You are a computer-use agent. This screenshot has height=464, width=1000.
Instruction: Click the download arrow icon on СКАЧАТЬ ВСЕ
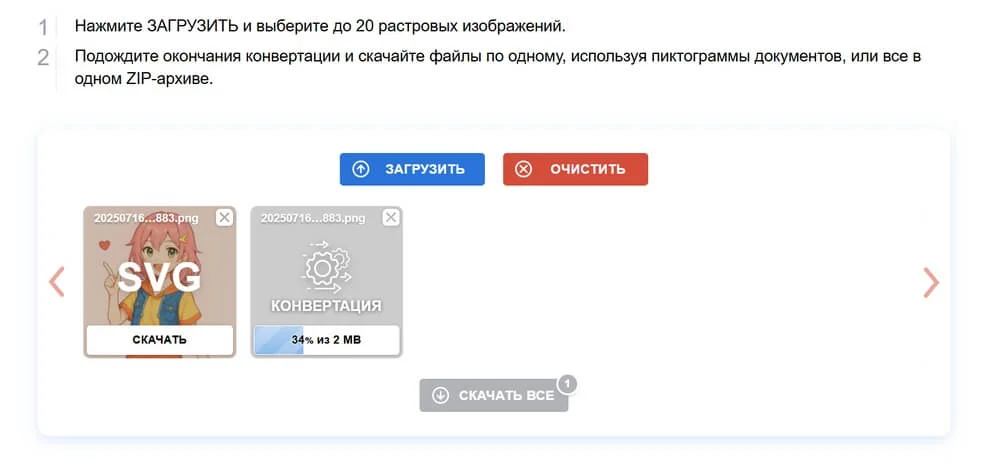(440, 396)
